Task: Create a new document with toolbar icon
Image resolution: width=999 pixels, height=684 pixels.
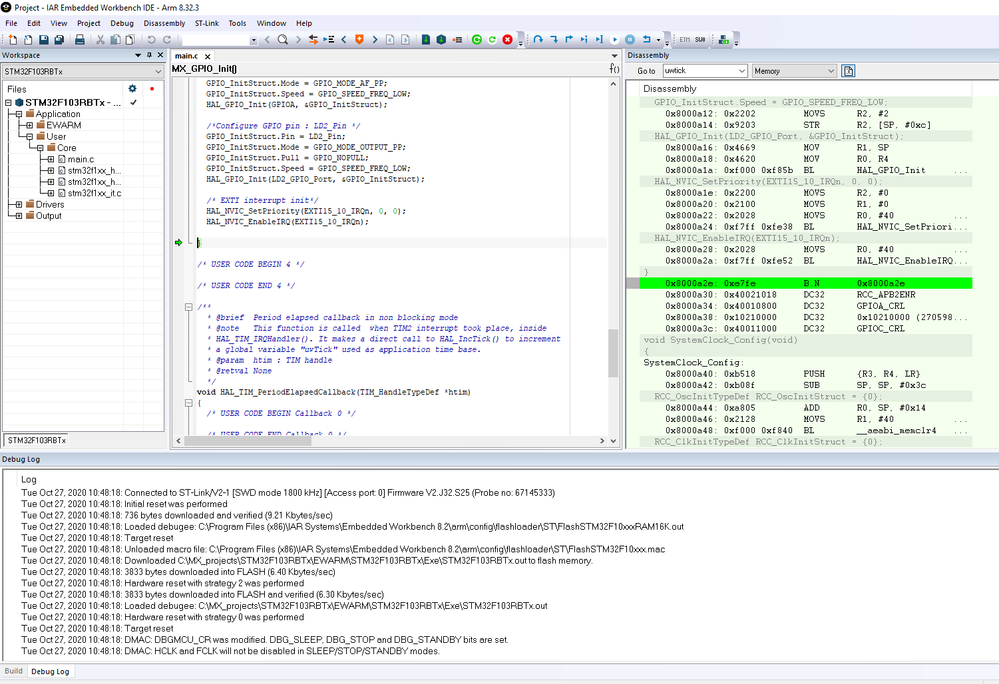Action: [13, 39]
